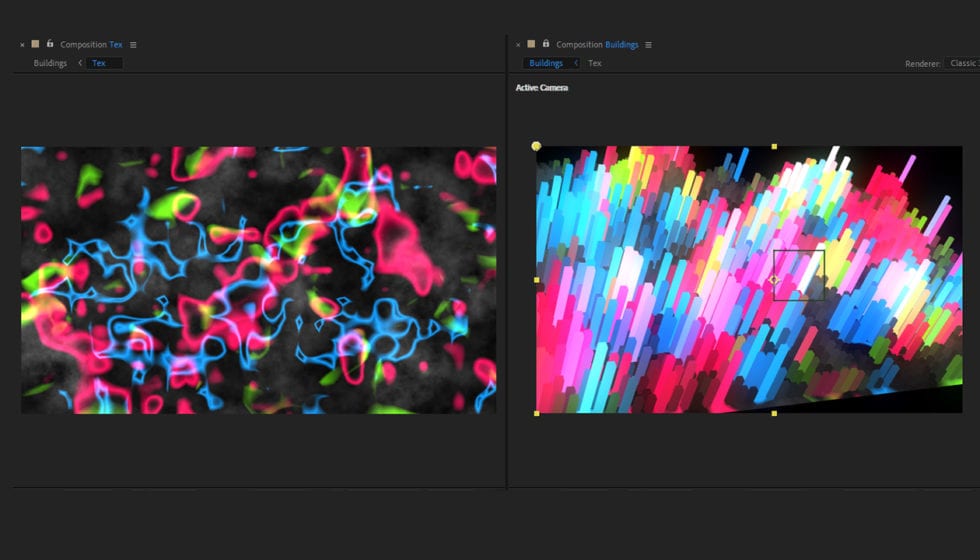
Task: Close the Composition Buildings panel
Action: point(518,45)
